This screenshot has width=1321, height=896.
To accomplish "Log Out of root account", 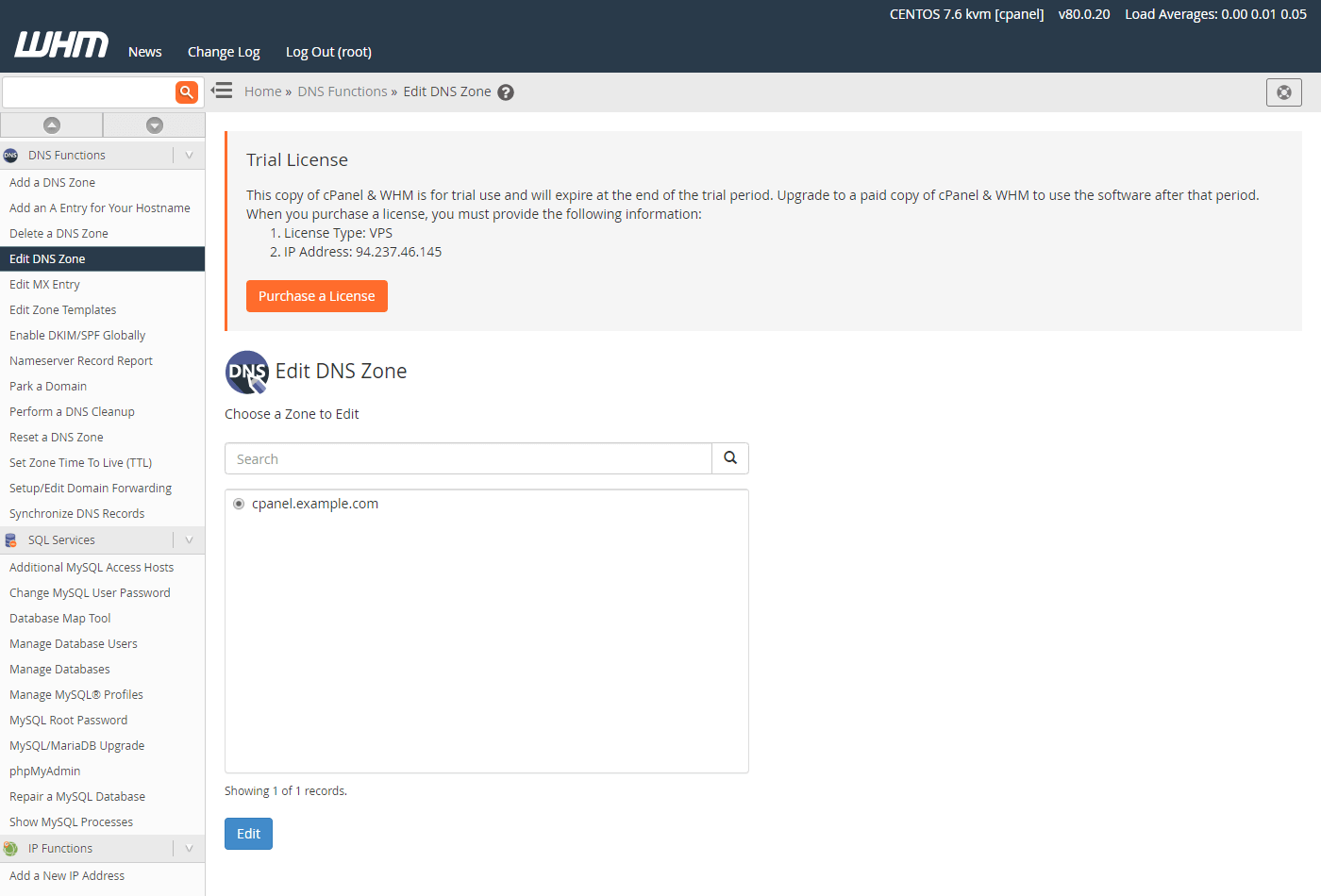I will tap(328, 52).
